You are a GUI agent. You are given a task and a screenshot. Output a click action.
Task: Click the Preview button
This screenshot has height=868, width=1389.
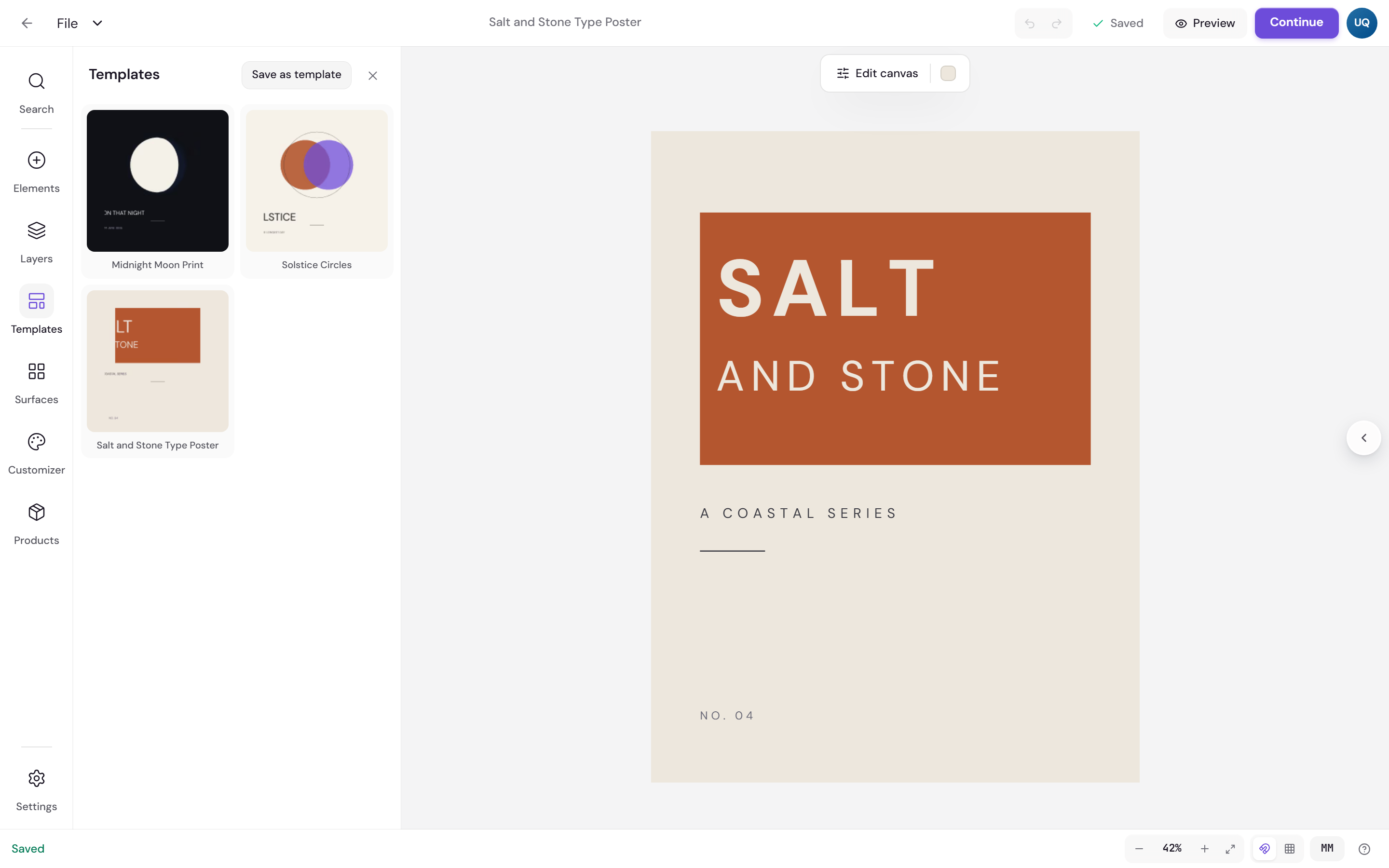point(1204,23)
